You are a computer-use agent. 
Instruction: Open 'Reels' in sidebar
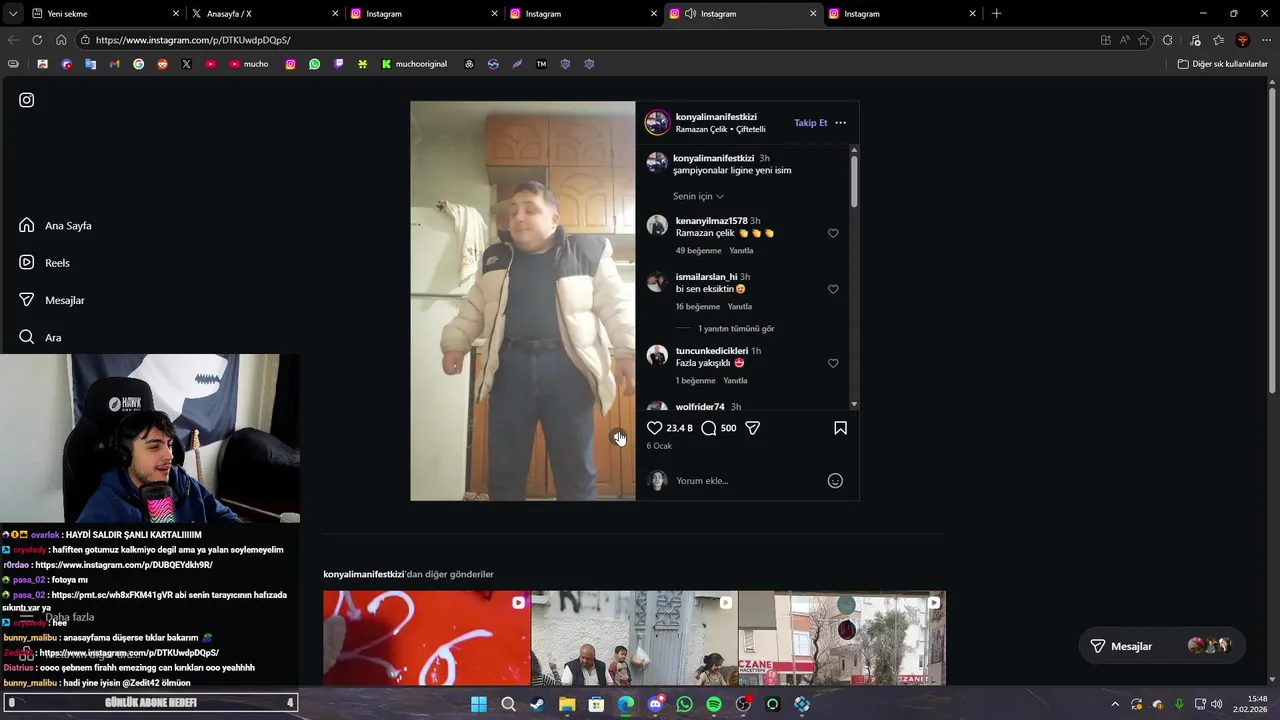[x=44, y=263]
